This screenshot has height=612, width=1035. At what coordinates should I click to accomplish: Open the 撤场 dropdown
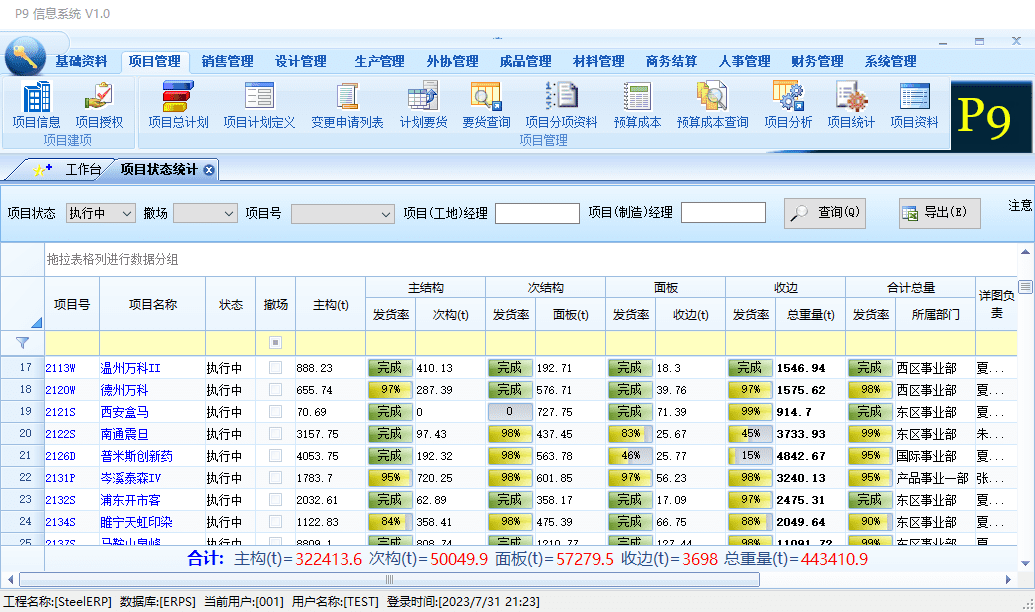point(205,213)
